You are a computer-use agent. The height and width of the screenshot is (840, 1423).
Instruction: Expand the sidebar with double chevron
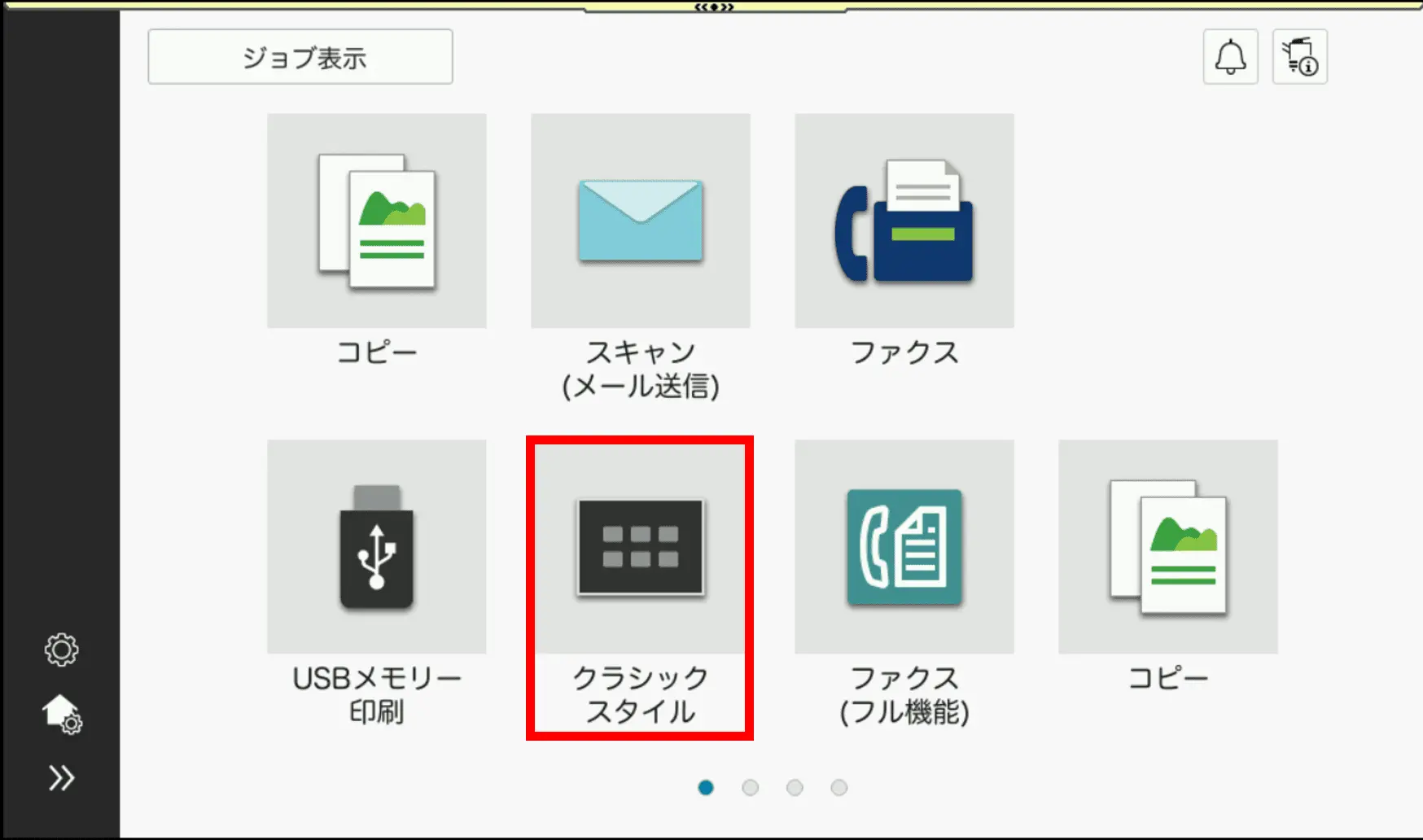[x=61, y=778]
